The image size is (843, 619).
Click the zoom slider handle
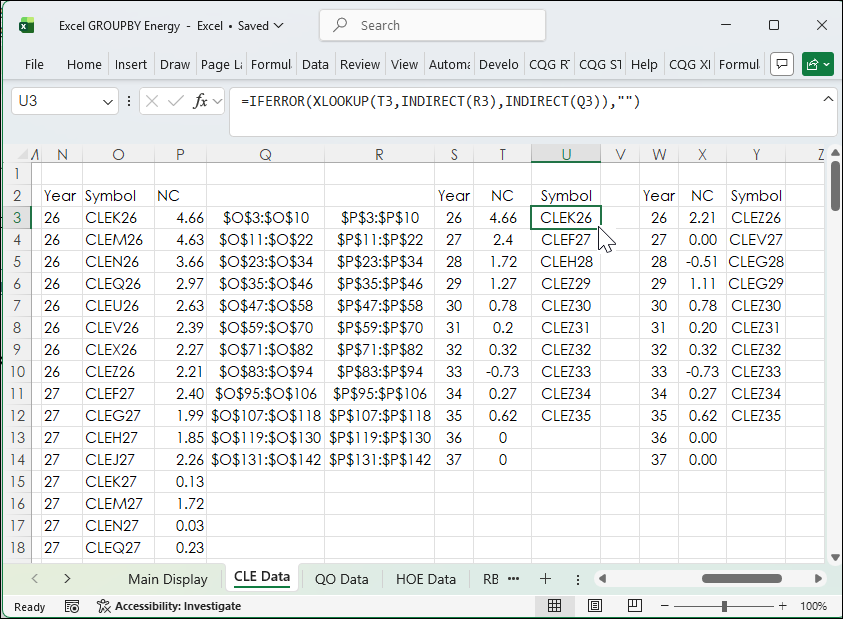point(724,606)
